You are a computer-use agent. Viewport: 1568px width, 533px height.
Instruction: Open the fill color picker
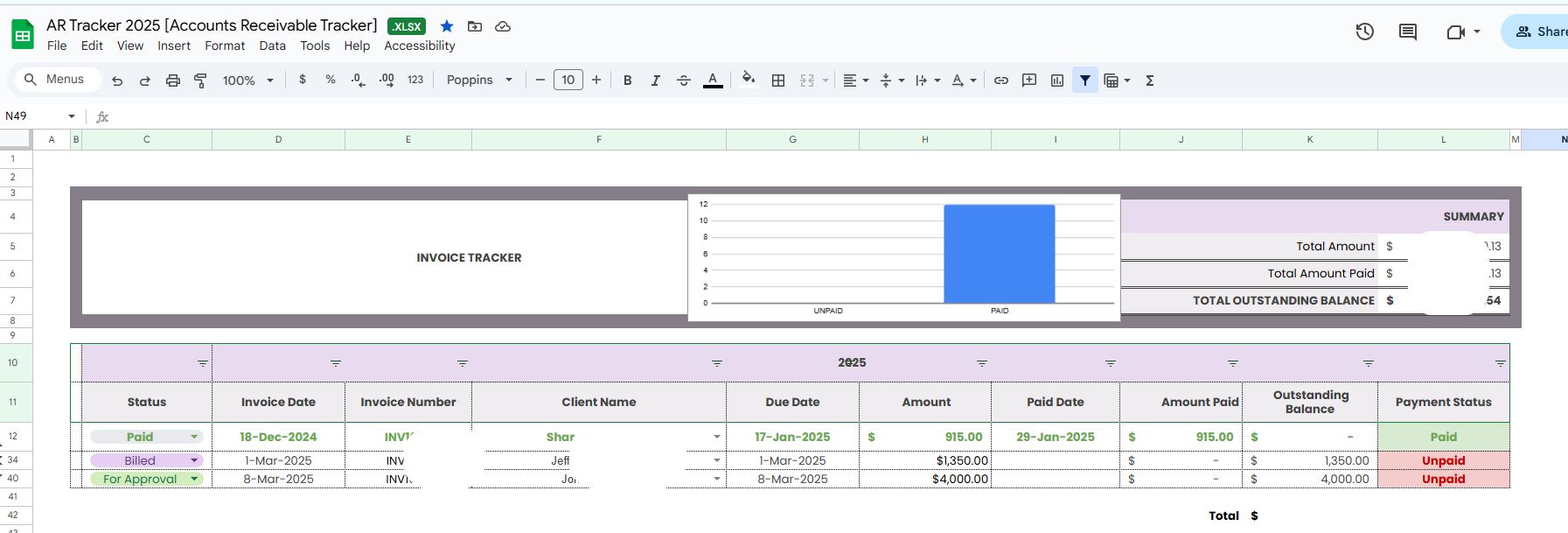point(749,81)
